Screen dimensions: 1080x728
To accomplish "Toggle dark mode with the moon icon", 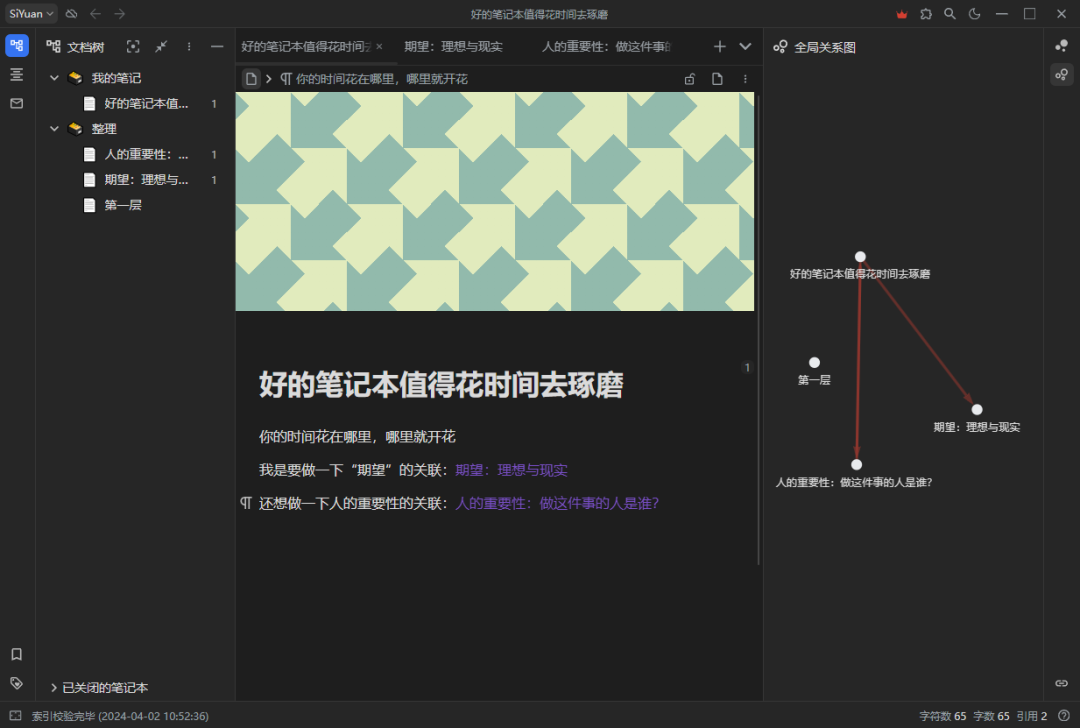I will (975, 13).
